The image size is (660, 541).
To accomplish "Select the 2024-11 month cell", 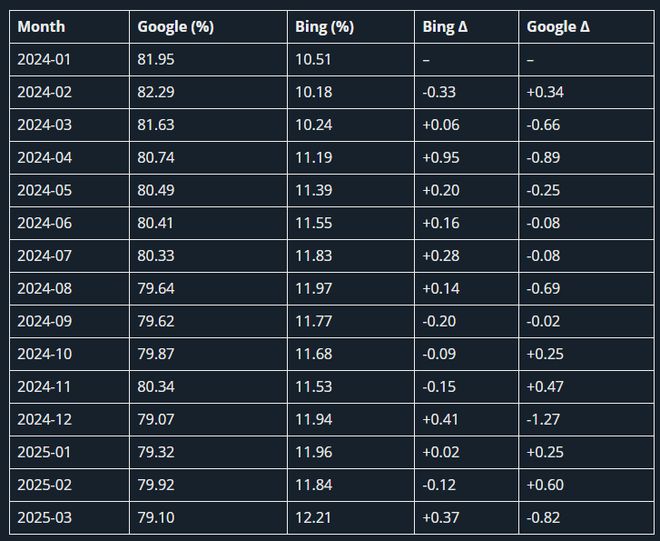I will click(69, 387).
